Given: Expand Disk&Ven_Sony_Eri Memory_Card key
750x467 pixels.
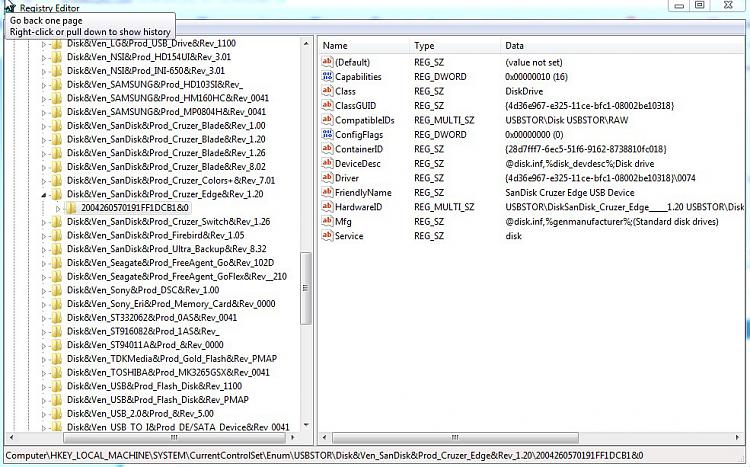Looking at the screenshot, I should coord(44,305).
